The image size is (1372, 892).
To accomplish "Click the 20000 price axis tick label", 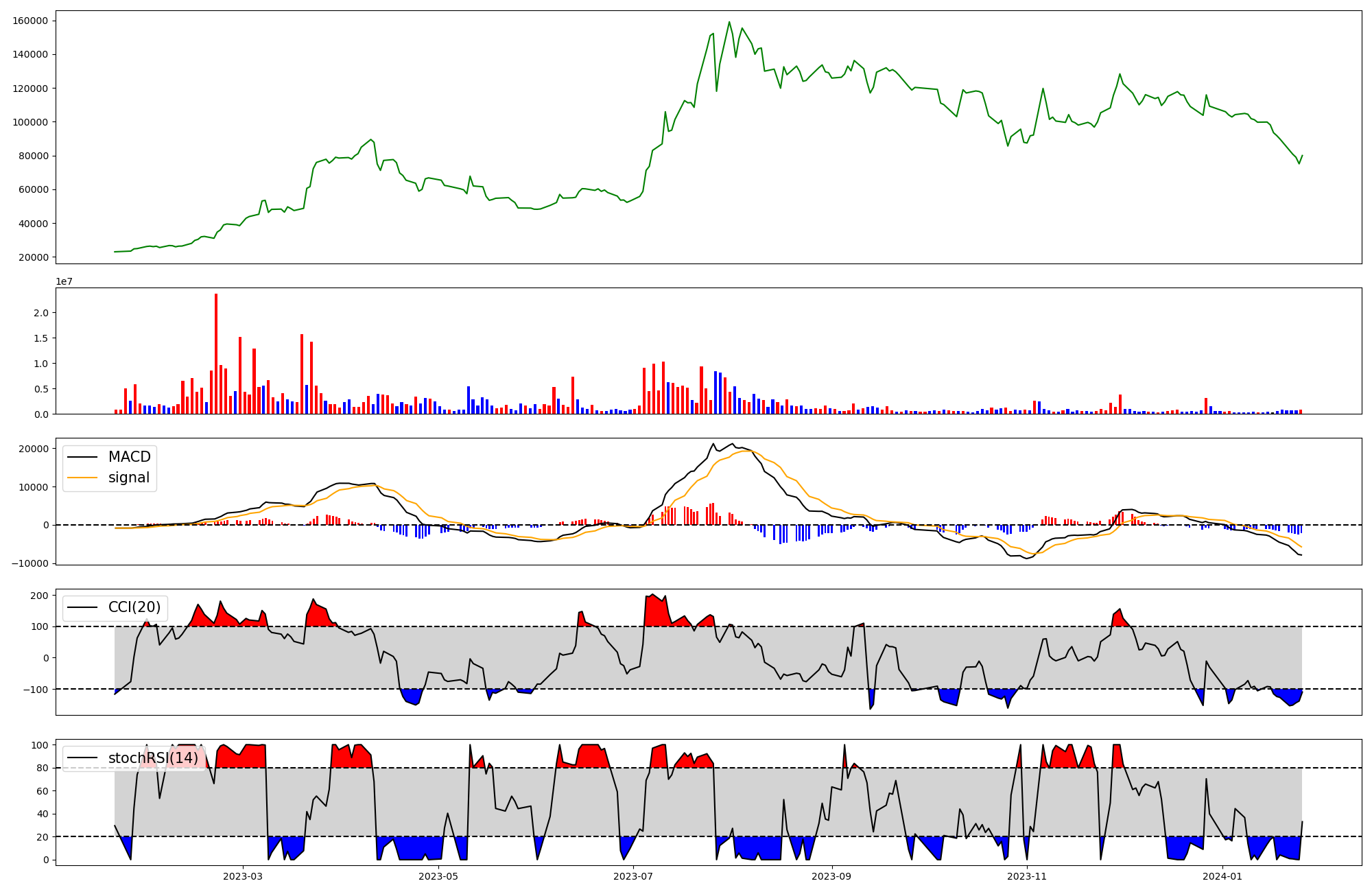I will (x=33, y=257).
